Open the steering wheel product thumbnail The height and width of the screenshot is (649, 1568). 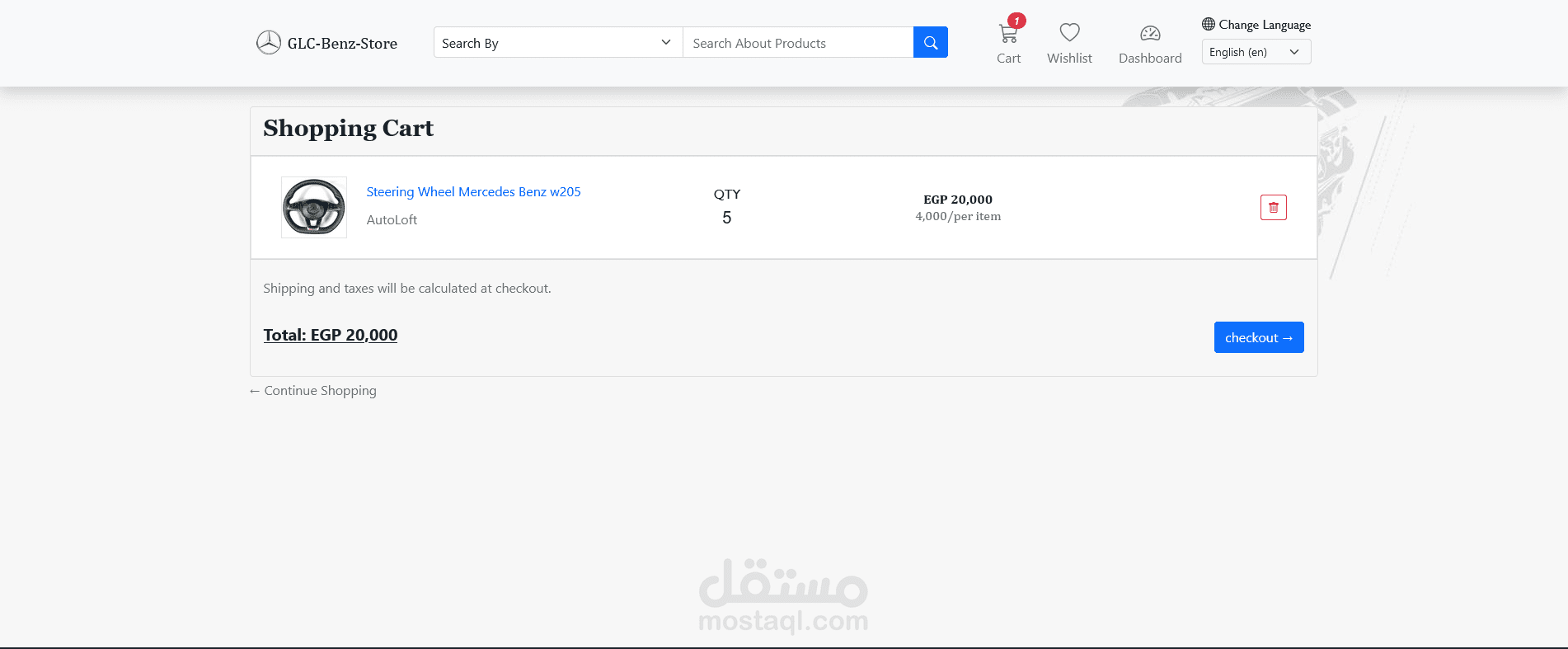click(314, 207)
